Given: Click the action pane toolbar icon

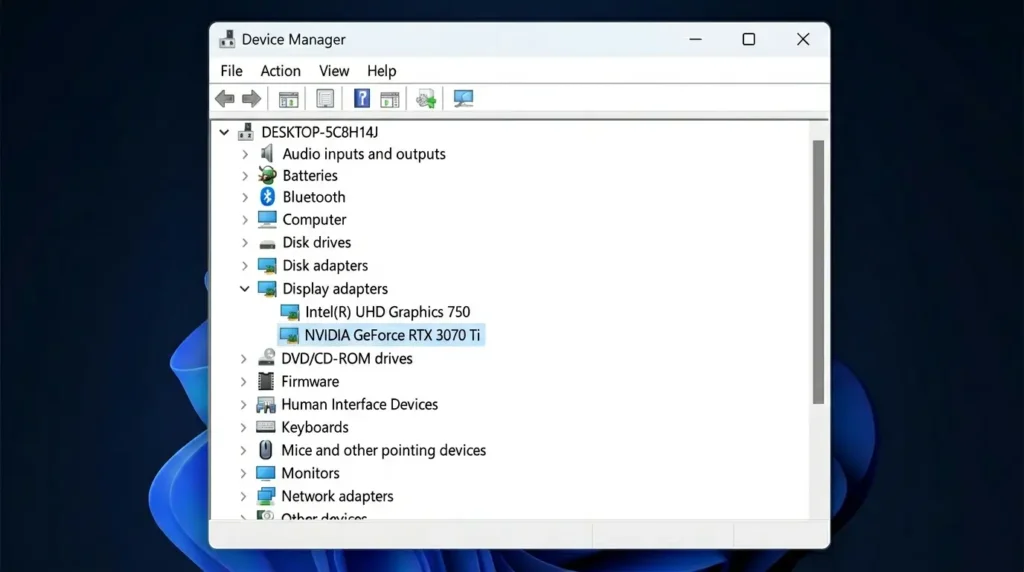Looking at the screenshot, I should 389,99.
